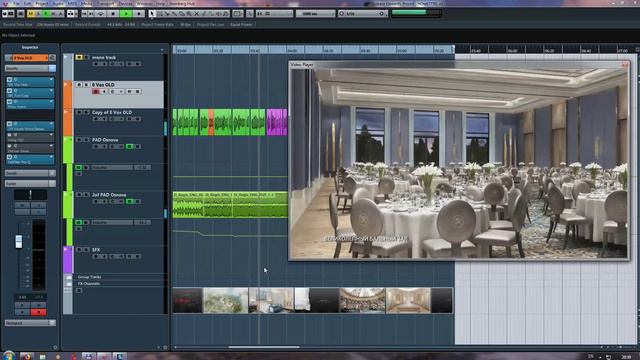Select the green audio event on 2of PAD Geneva lane

230,205
